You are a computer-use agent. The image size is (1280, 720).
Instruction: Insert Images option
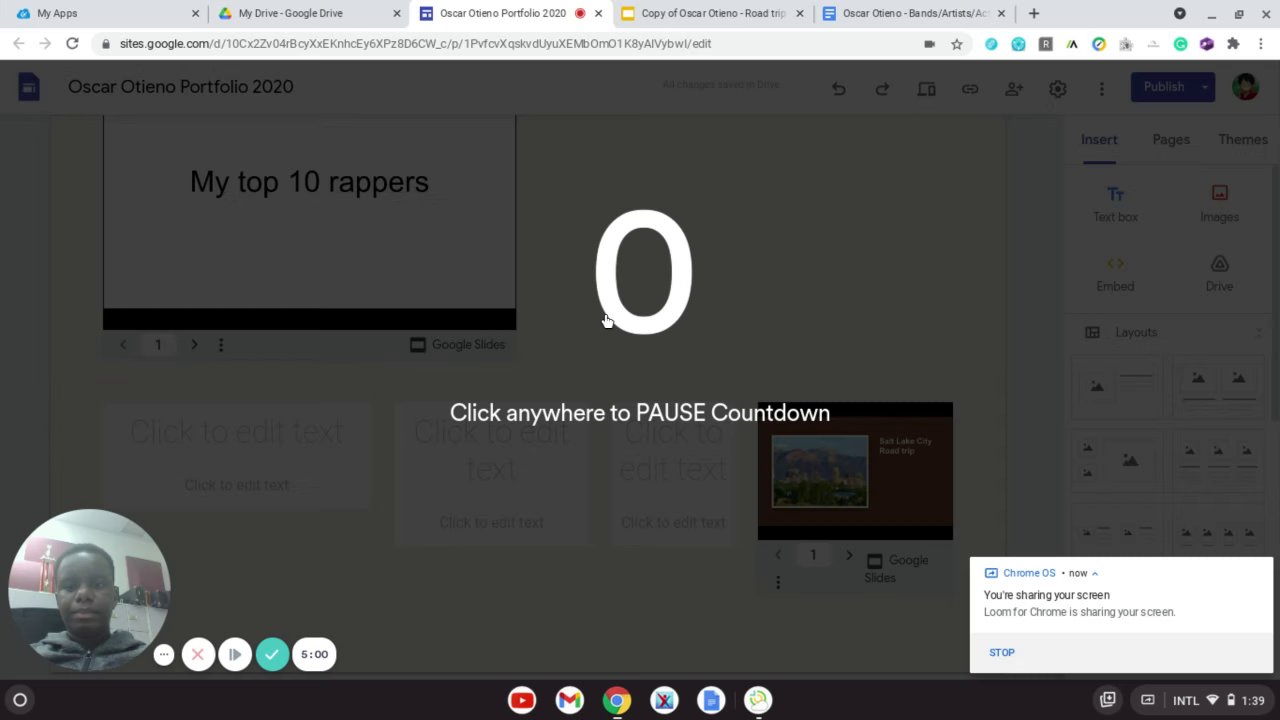[1219, 203]
